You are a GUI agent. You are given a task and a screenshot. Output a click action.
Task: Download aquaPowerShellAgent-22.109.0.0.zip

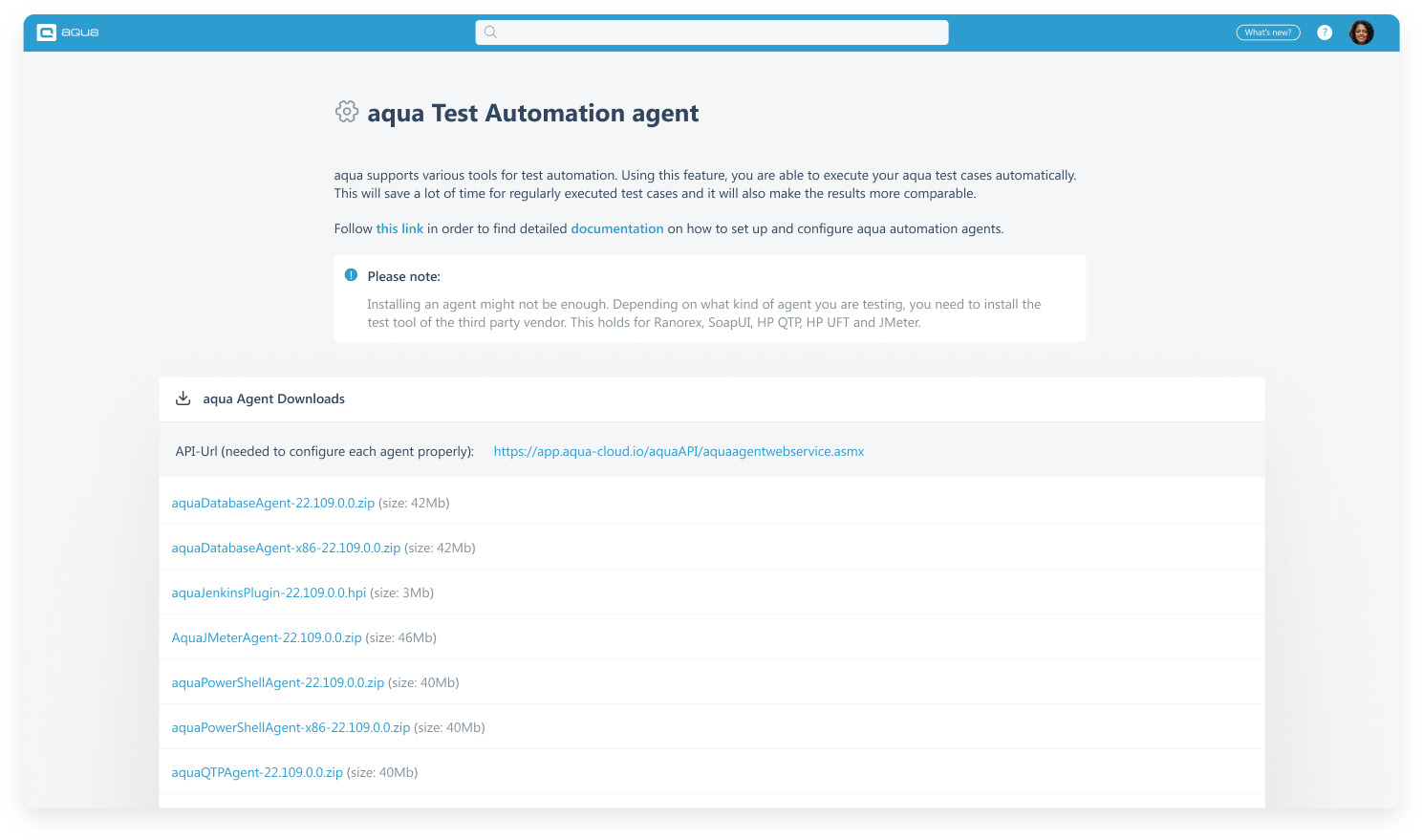click(x=277, y=681)
